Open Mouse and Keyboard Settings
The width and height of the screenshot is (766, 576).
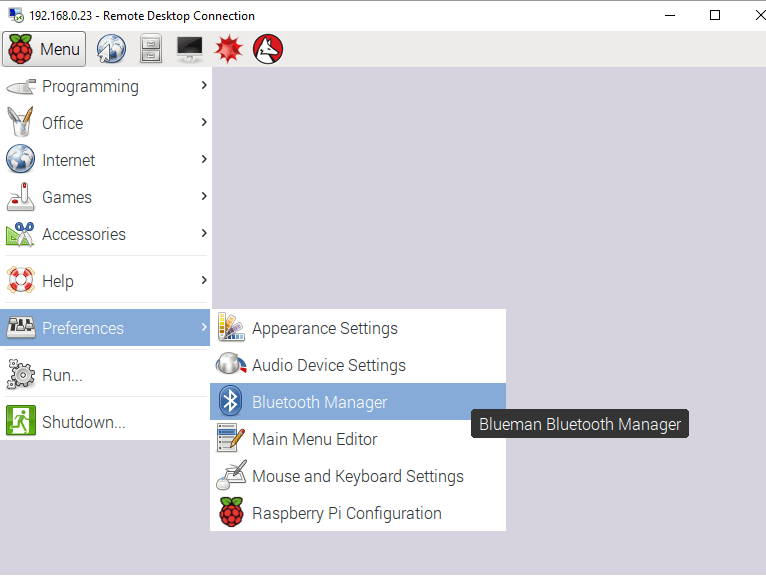coord(357,476)
